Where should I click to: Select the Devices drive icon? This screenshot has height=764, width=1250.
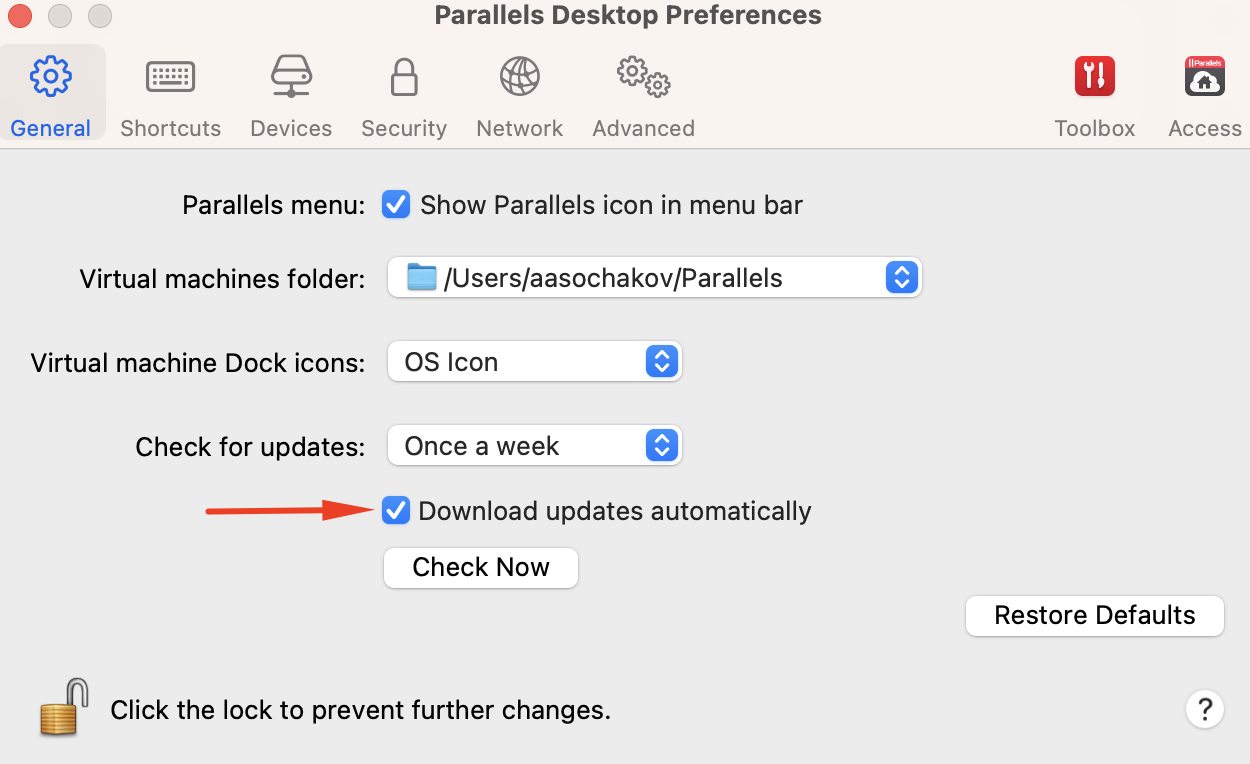[291, 77]
